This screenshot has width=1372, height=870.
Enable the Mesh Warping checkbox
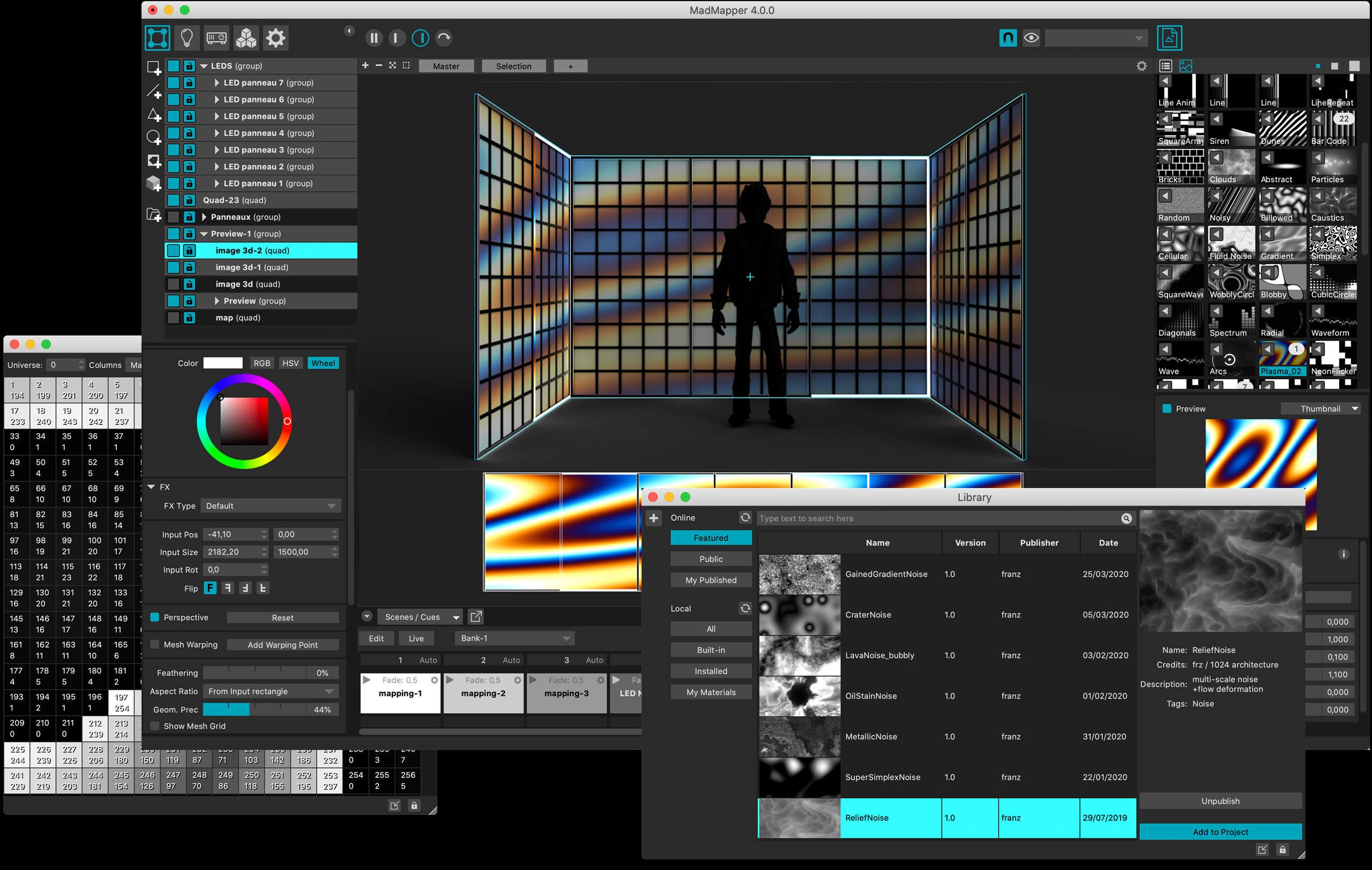tap(155, 644)
